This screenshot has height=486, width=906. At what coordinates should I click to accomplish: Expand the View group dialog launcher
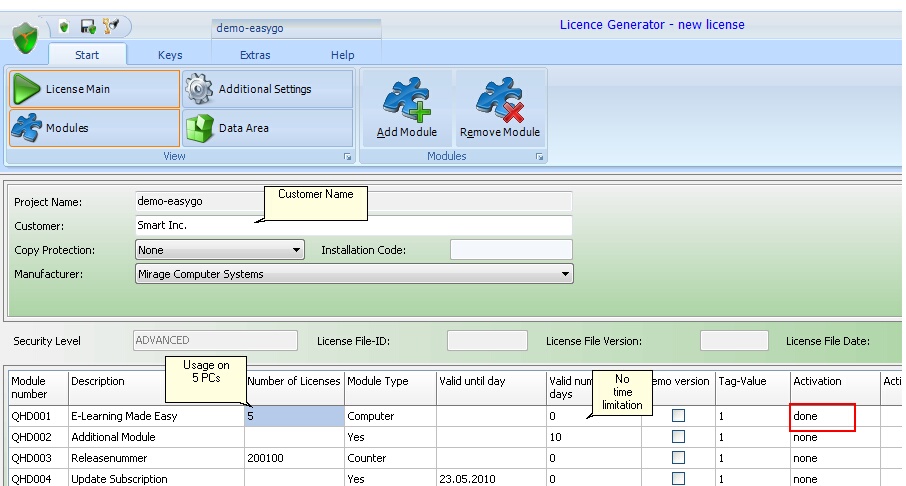click(348, 157)
